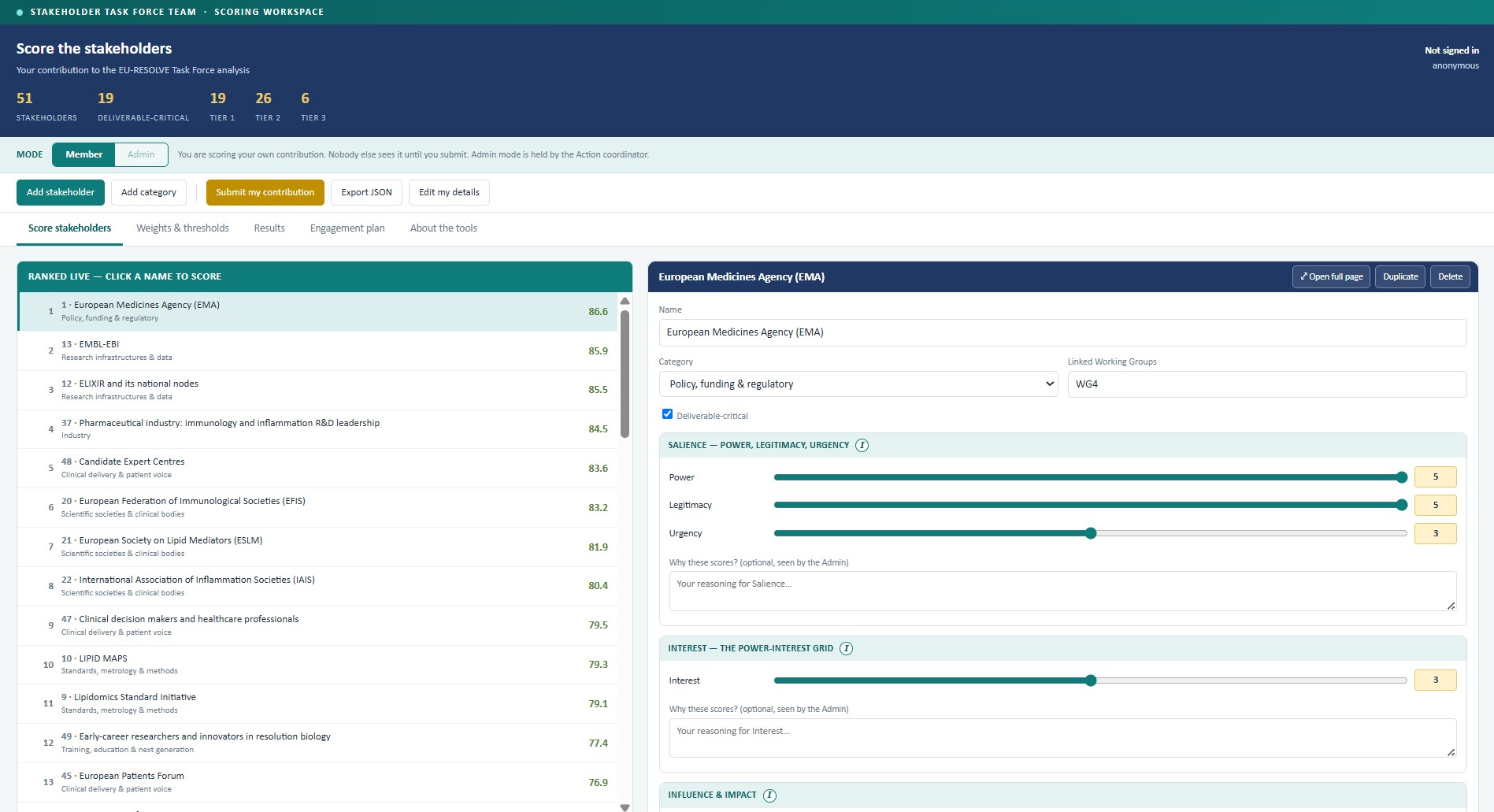1494x812 pixels.
Task: Switch mode to Member
Action: 83,154
